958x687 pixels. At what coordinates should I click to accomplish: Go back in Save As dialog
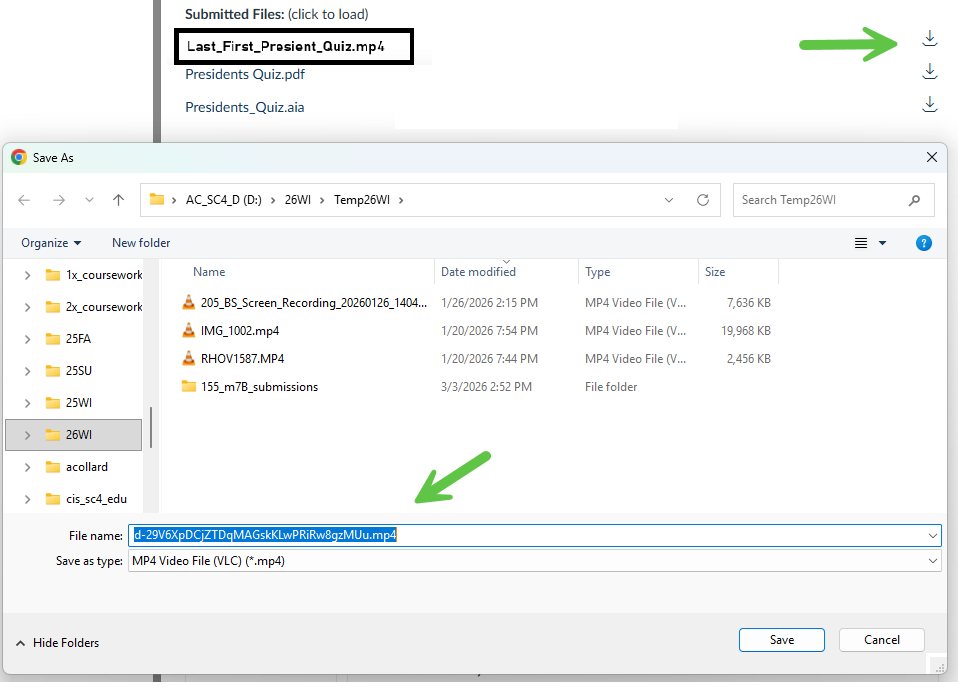click(x=24, y=200)
